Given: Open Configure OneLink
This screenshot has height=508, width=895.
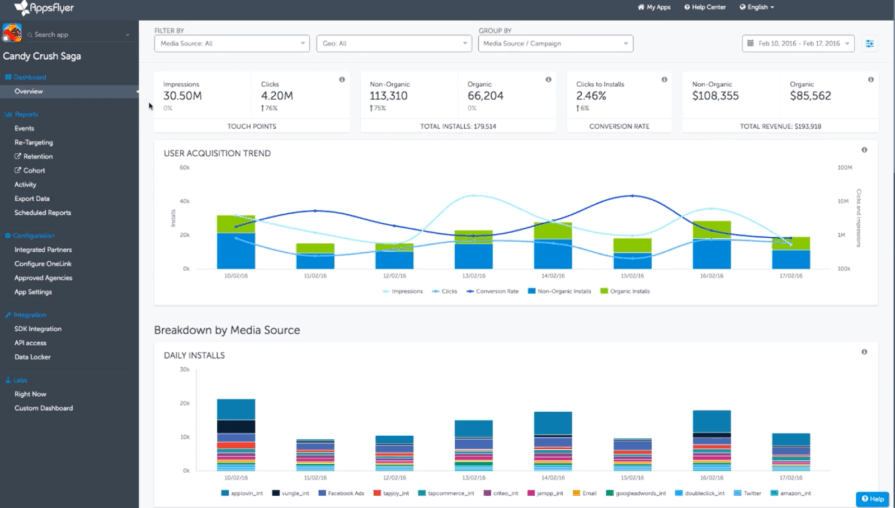Looking at the screenshot, I should click(x=43, y=264).
